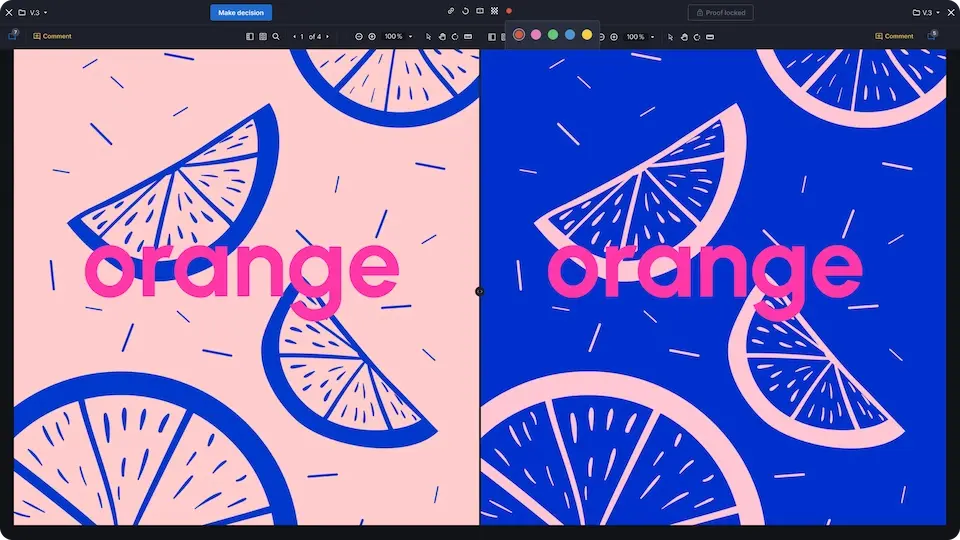This screenshot has height=540, width=960.
Task: Zoom out in the left pane
Action: coord(359,36)
